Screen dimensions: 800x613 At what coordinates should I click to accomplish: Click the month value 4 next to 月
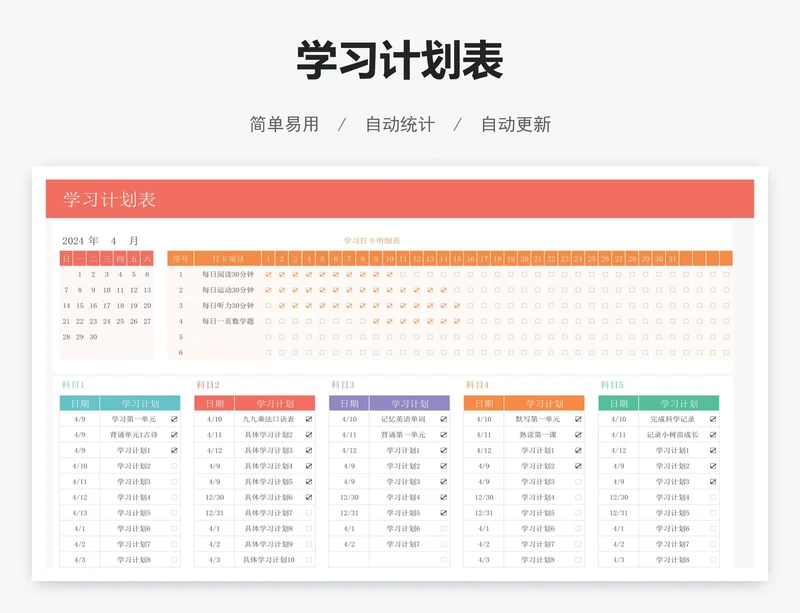click(113, 241)
